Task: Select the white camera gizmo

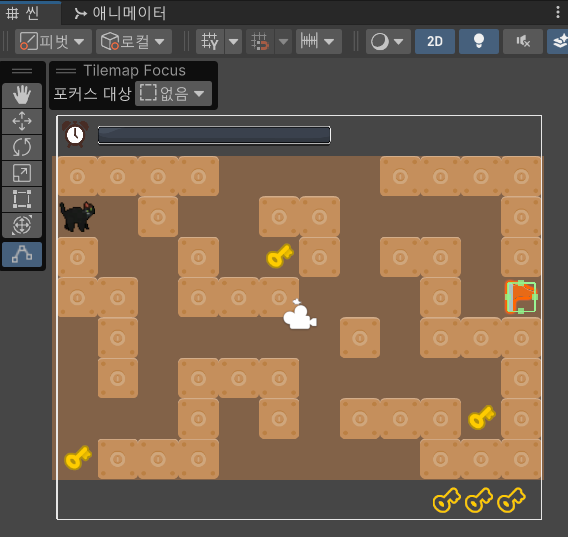Action: tap(300, 315)
